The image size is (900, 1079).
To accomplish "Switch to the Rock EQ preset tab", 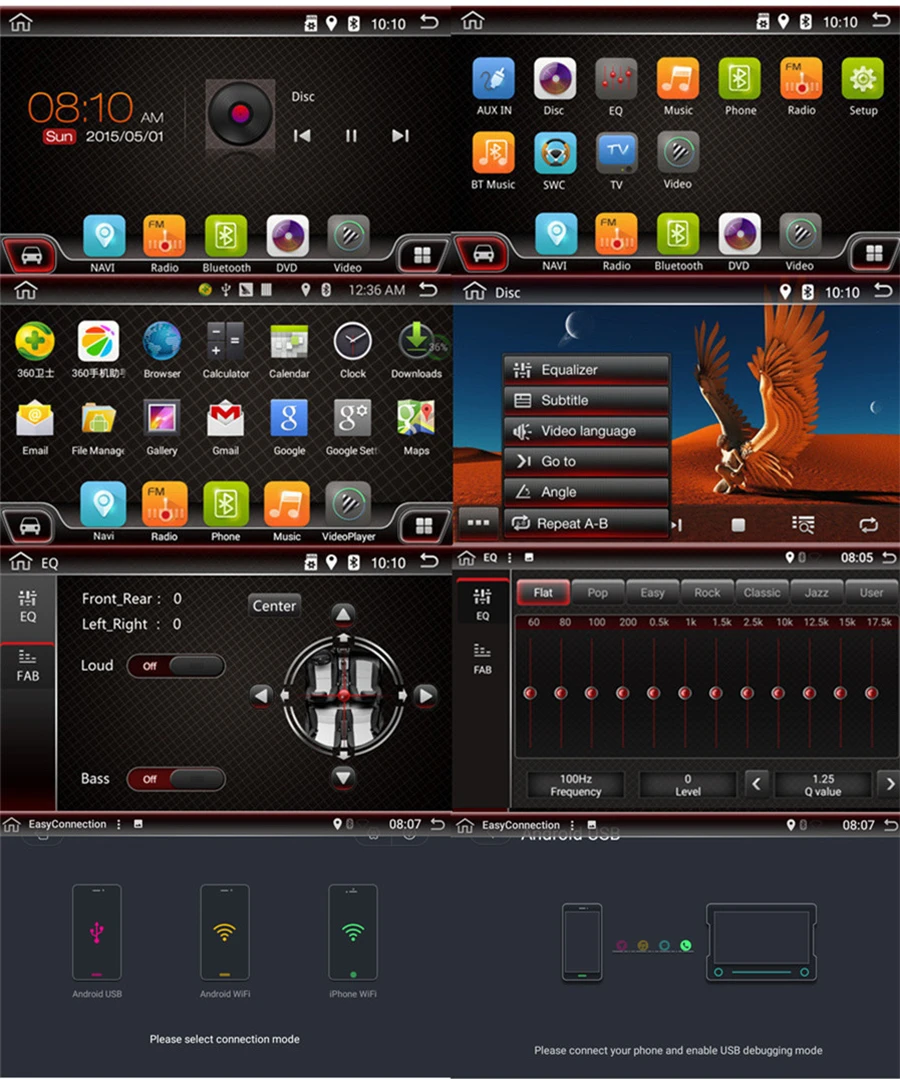I will tap(707, 592).
